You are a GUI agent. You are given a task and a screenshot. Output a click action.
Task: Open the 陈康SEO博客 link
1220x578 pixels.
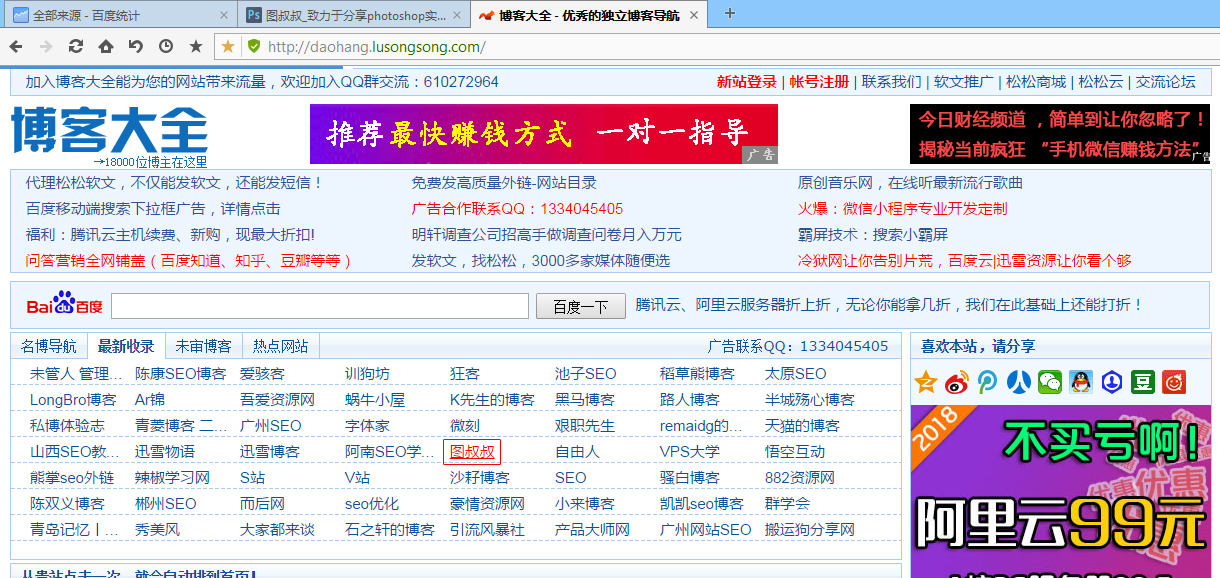181,374
